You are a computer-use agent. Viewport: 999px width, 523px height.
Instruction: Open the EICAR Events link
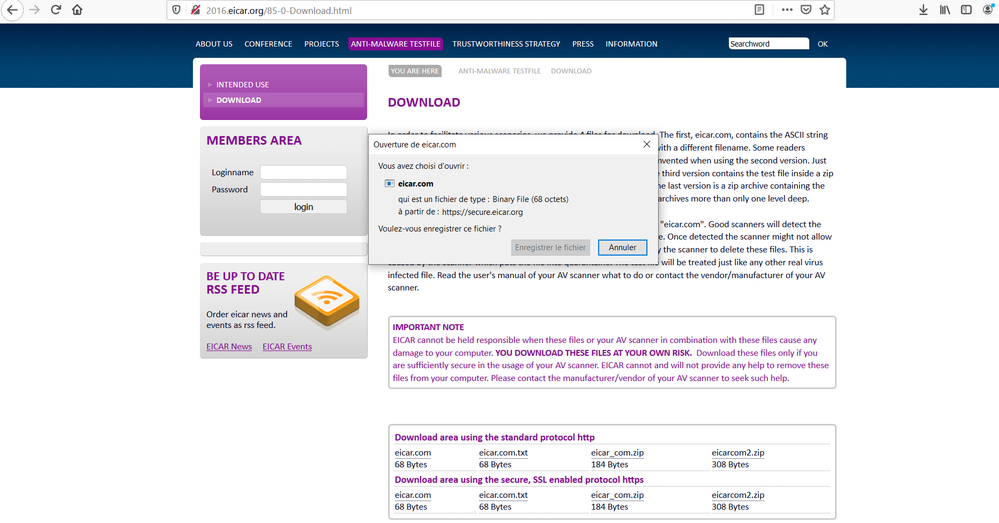tap(287, 347)
